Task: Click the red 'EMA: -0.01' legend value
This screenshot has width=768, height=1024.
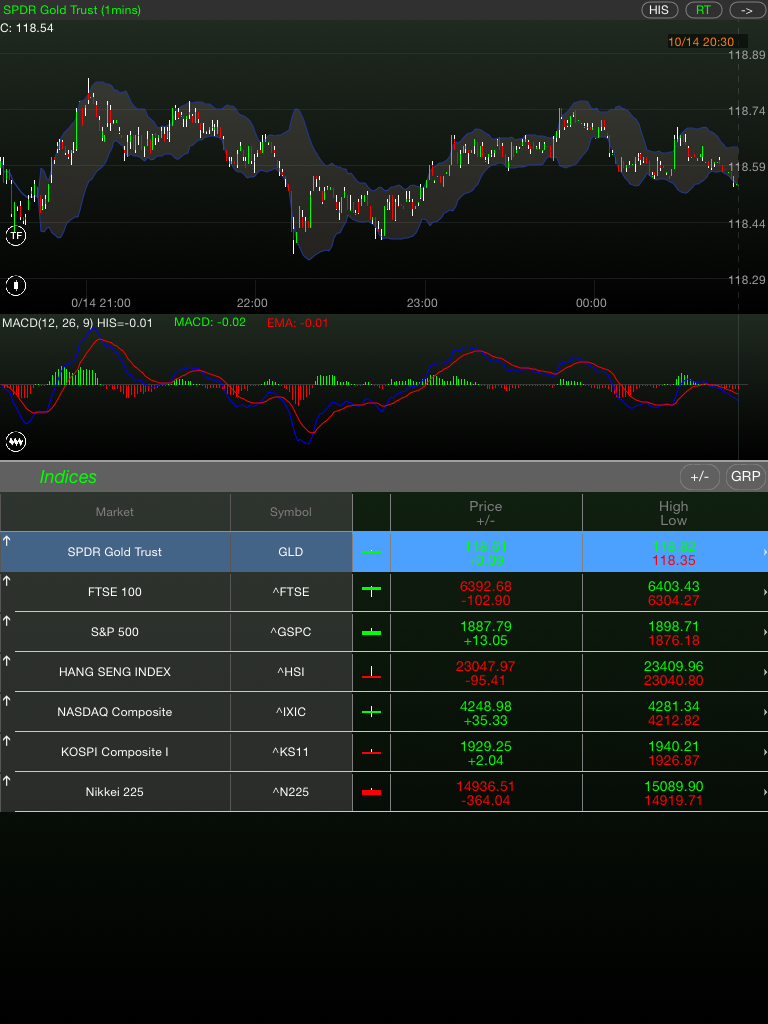Action: 298,323
